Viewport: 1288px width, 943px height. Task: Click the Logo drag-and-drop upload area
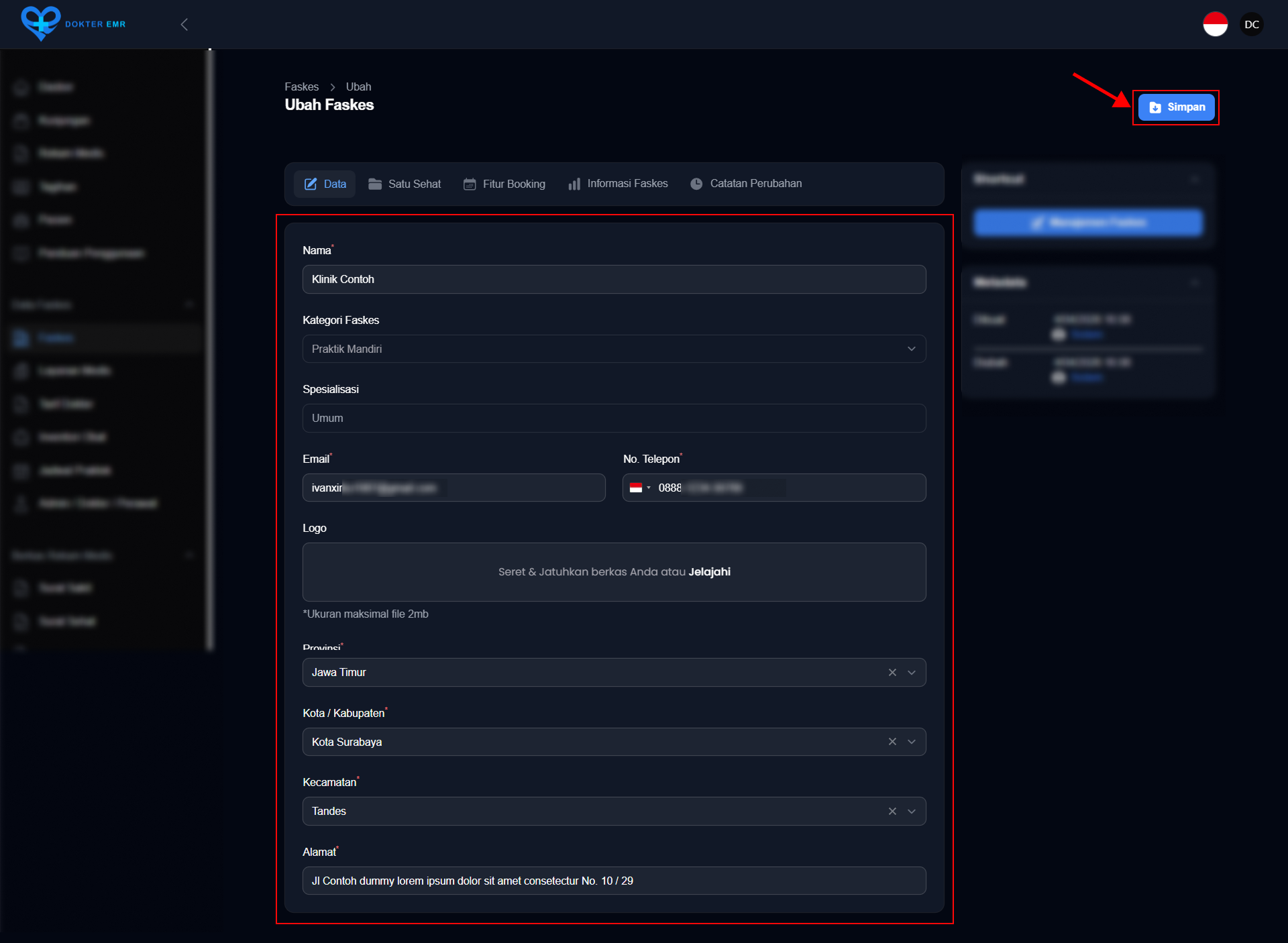point(614,572)
